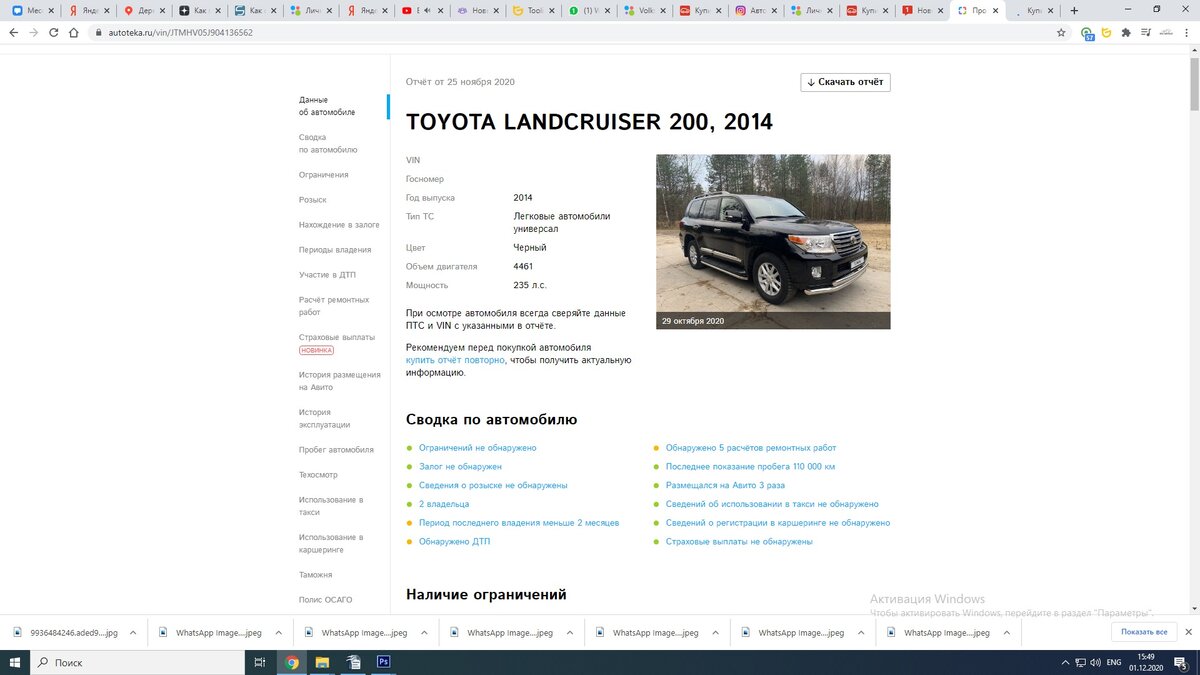1200x675 pixels.
Task: Click the 'Скачать отчёт' button
Action: 845,82
